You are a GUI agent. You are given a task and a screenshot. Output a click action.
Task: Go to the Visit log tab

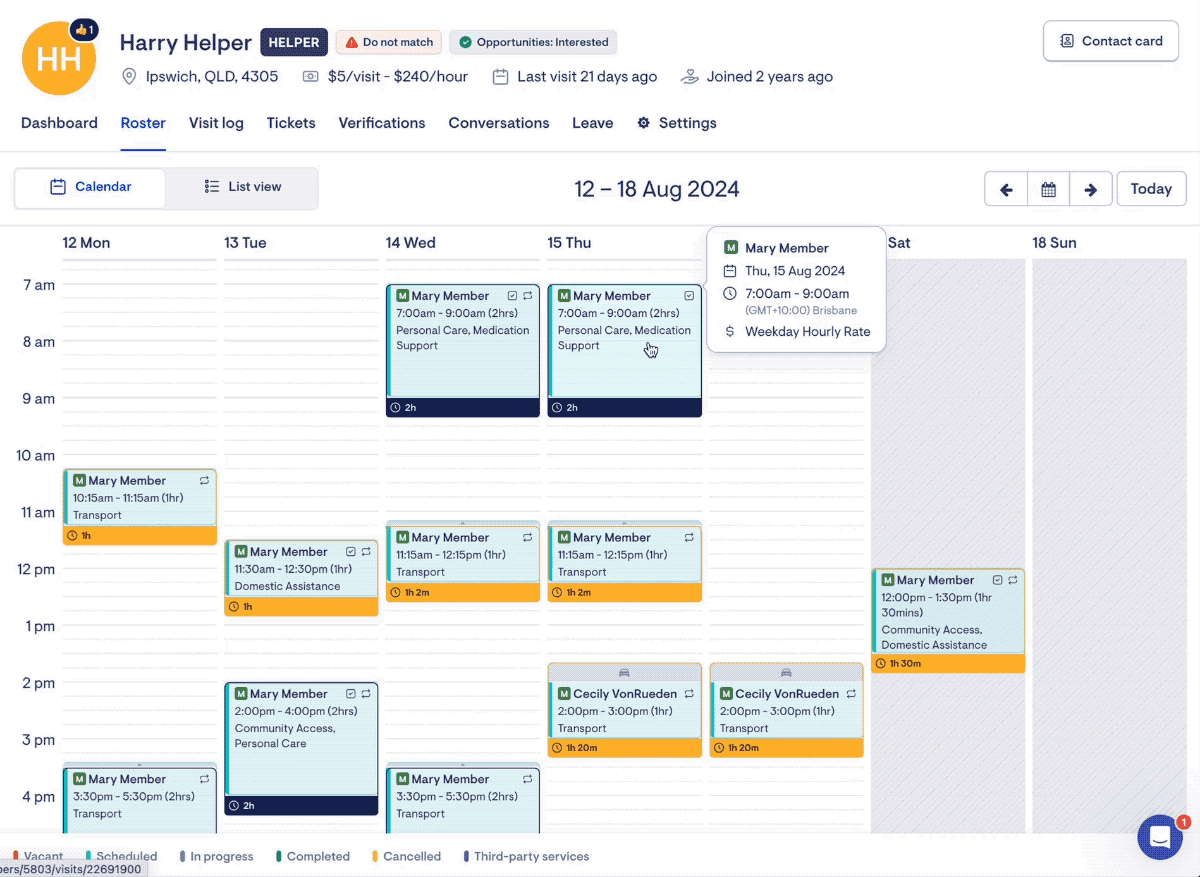tap(216, 123)
